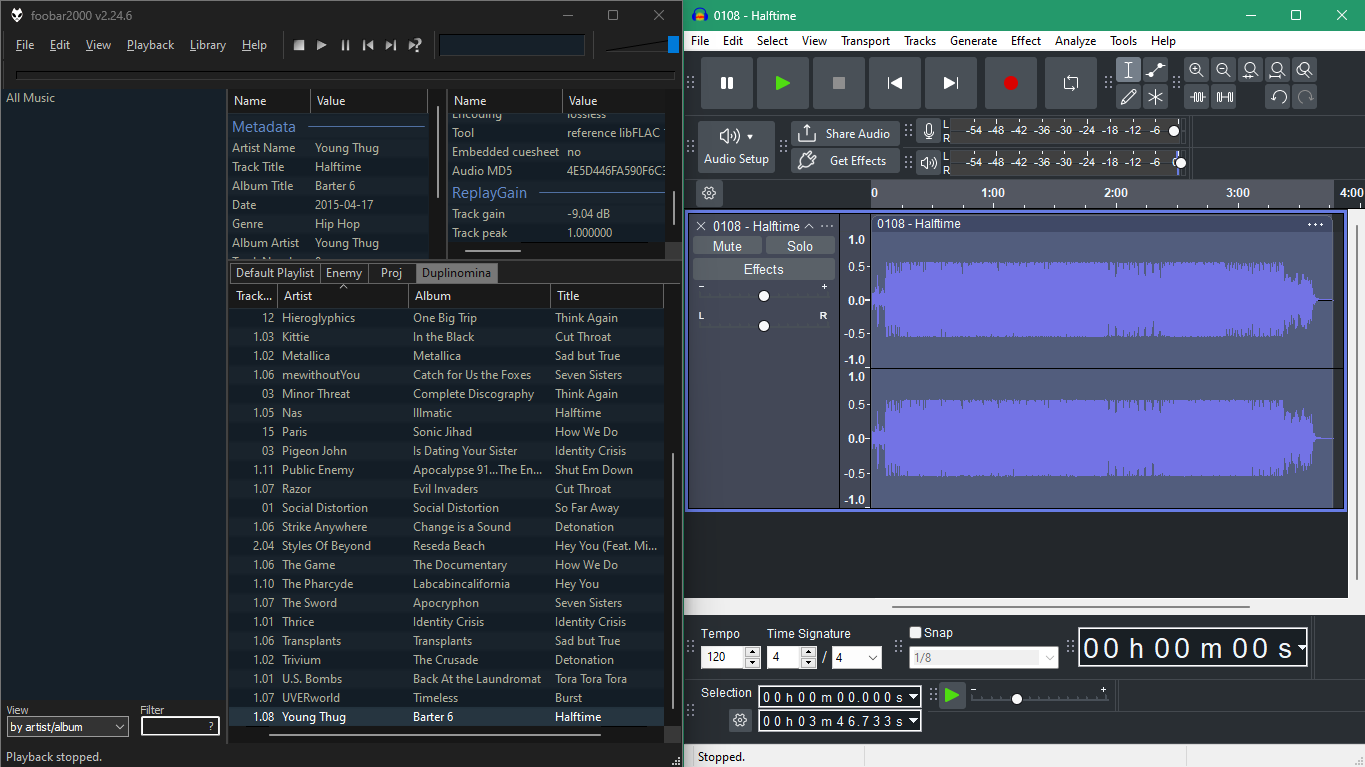The height and width of the screenshot is (767, 1365).
Task: Click the track Effects button
Action: (x=763, y=269)
